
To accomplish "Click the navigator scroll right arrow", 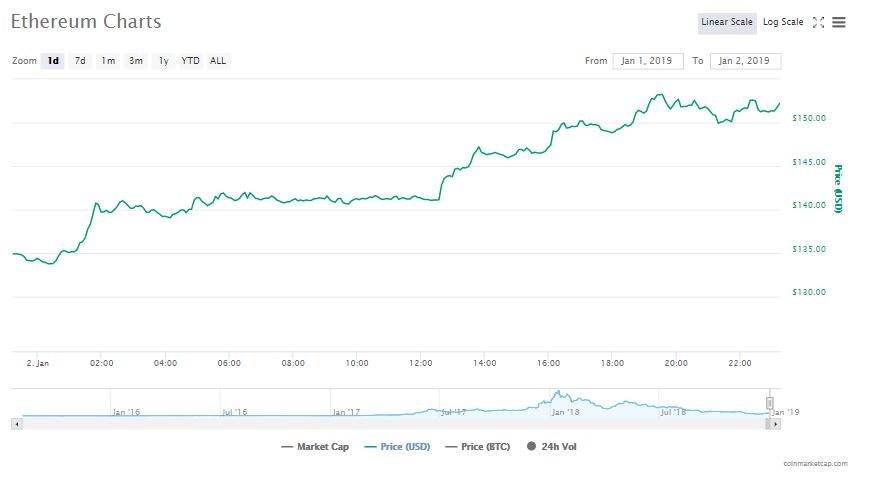I will pos(775,424).
